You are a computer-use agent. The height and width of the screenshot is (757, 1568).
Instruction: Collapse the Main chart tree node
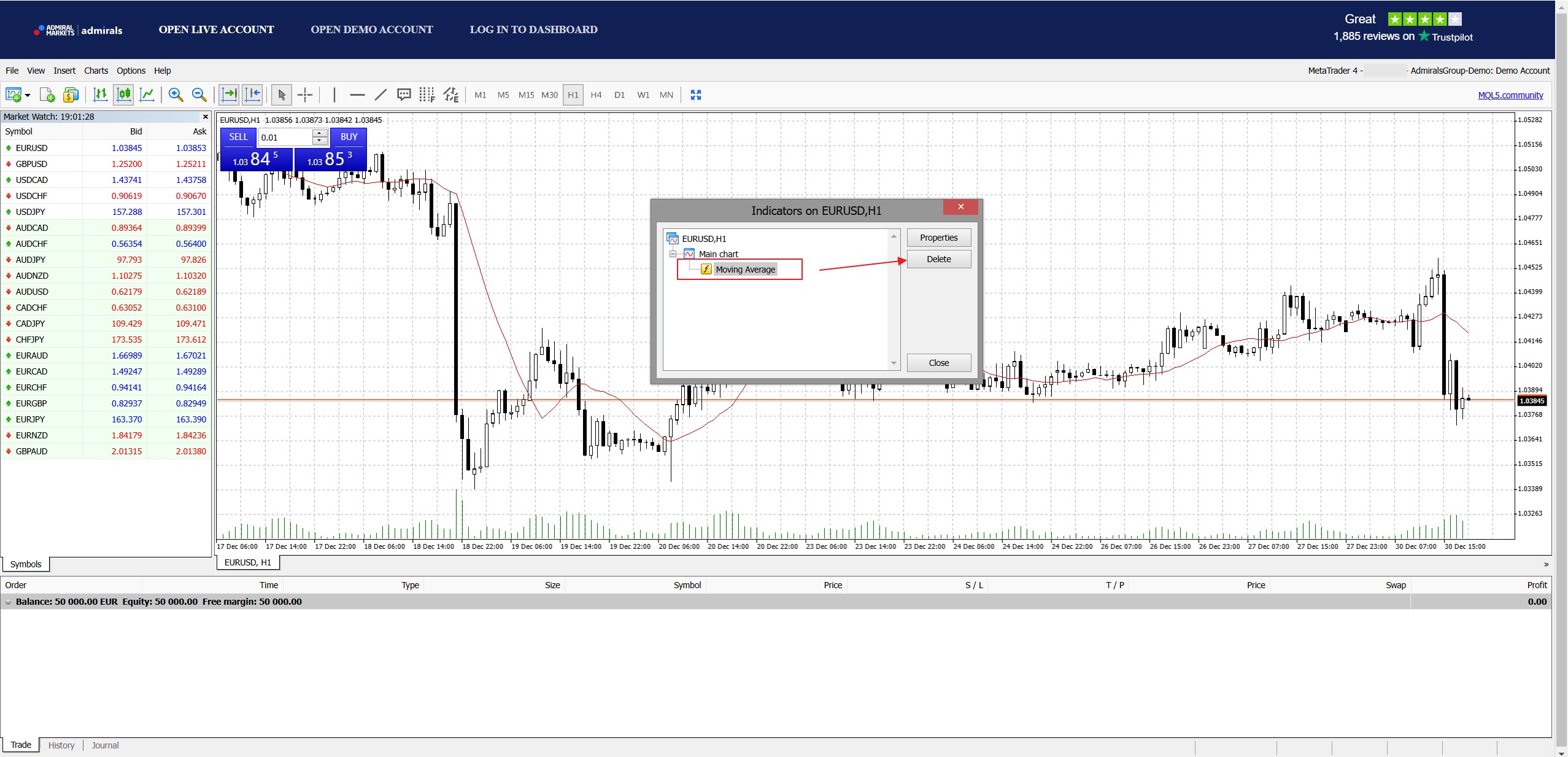[x=673, y=254]
